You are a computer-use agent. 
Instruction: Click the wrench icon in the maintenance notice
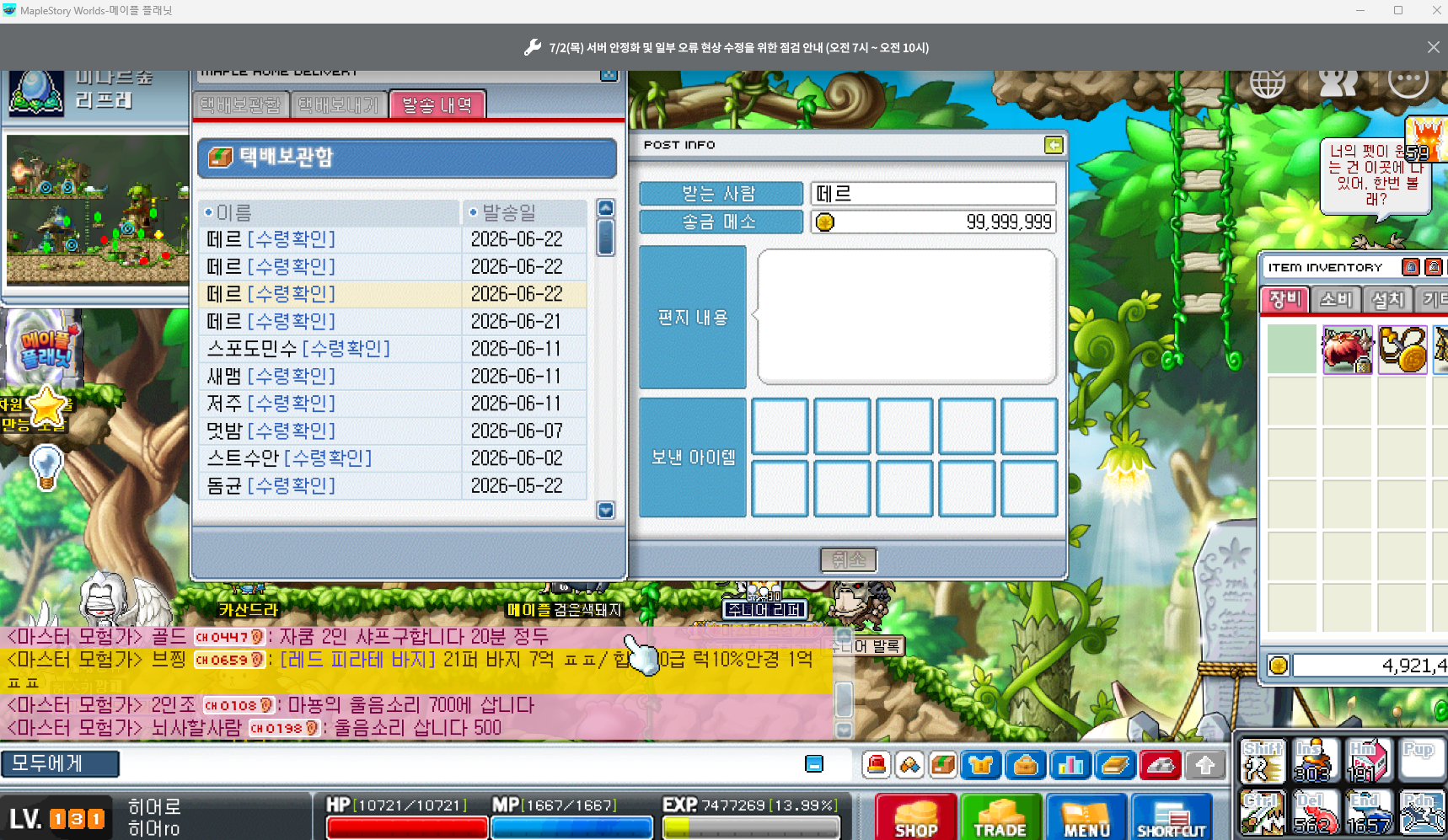pos(532,47)
